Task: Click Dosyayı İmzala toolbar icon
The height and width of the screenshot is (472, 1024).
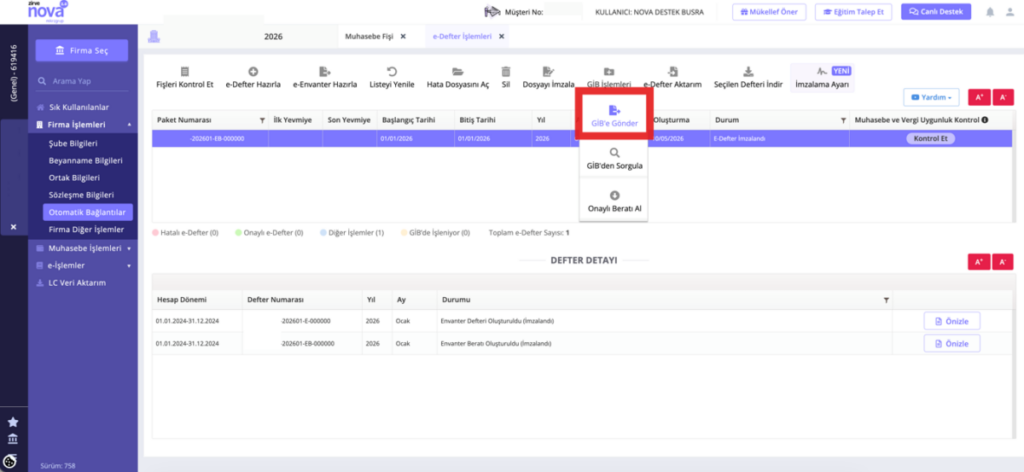Action: 548,72
